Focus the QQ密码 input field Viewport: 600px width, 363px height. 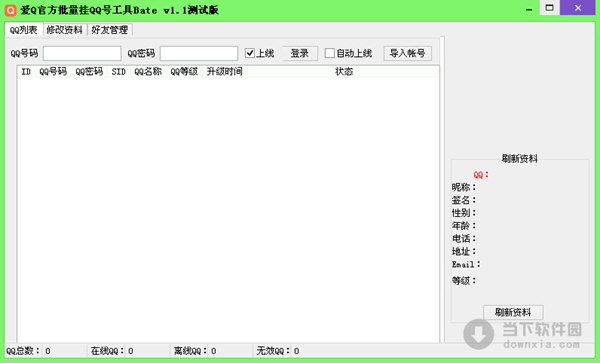click(199, 53)
